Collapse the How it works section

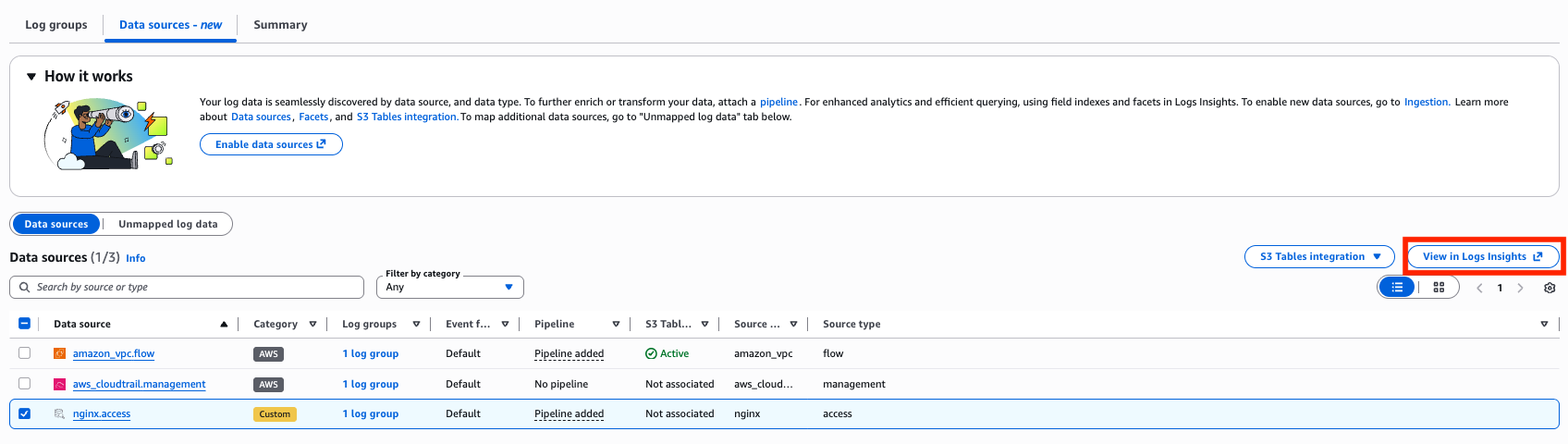pos(31,77)
